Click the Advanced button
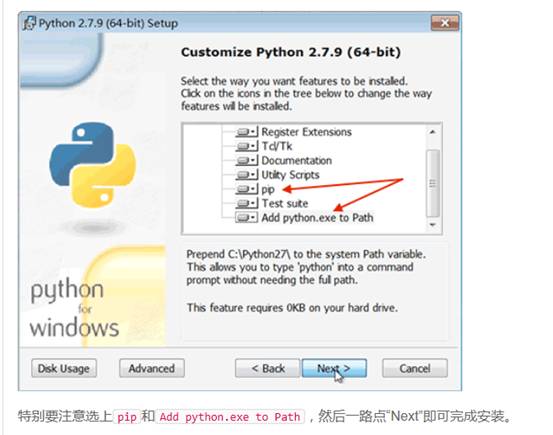The width and height of the screenshot is (553, 435). coord(152,368)
